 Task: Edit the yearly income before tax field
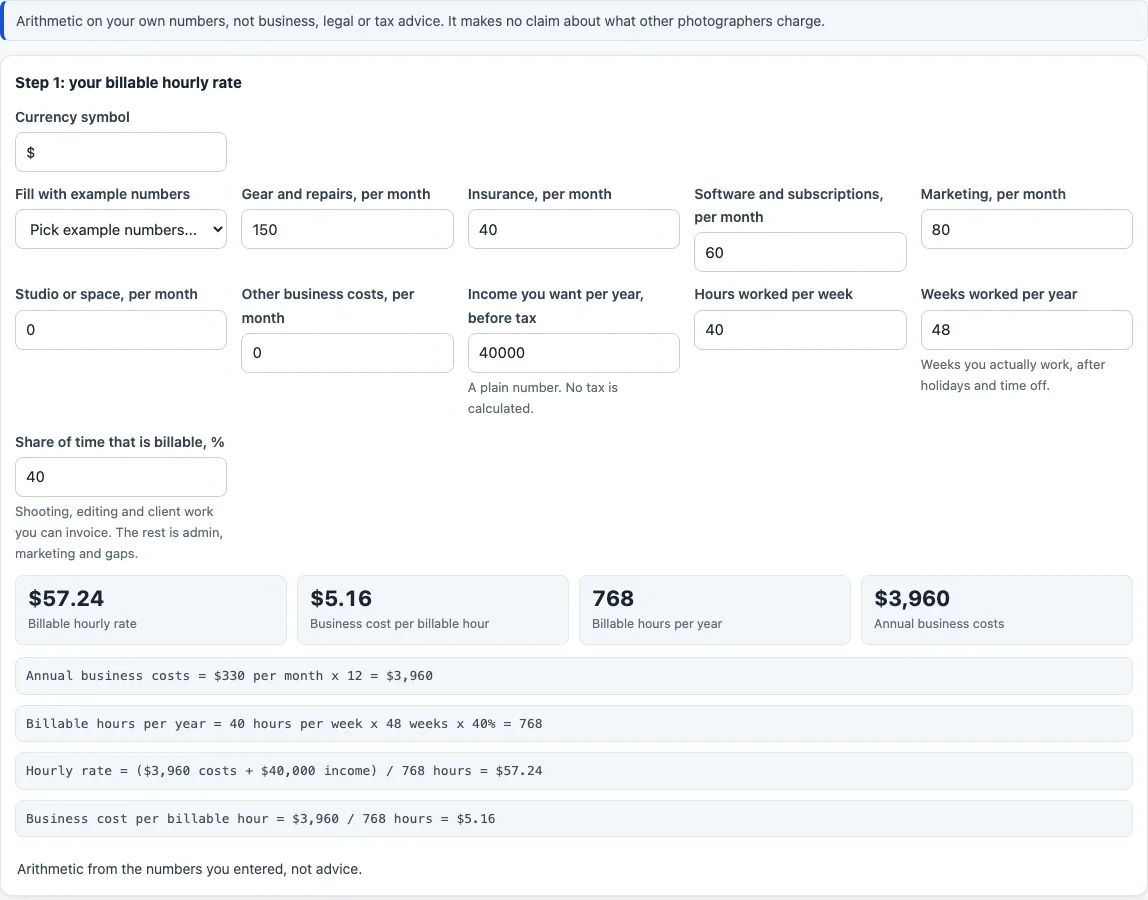[x=573, y=353]
